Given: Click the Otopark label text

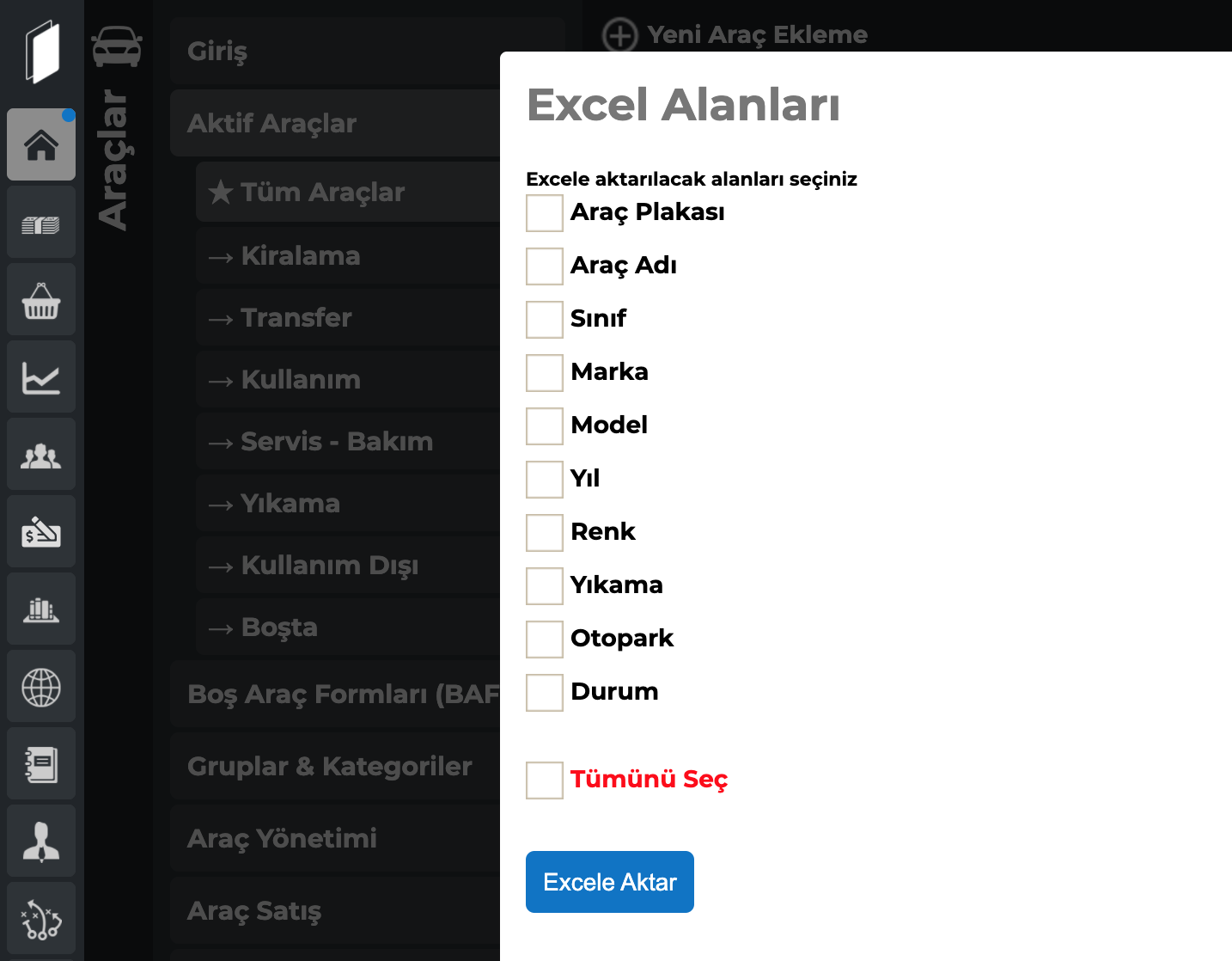Looking at the screenshot, I should pos(622,638).
